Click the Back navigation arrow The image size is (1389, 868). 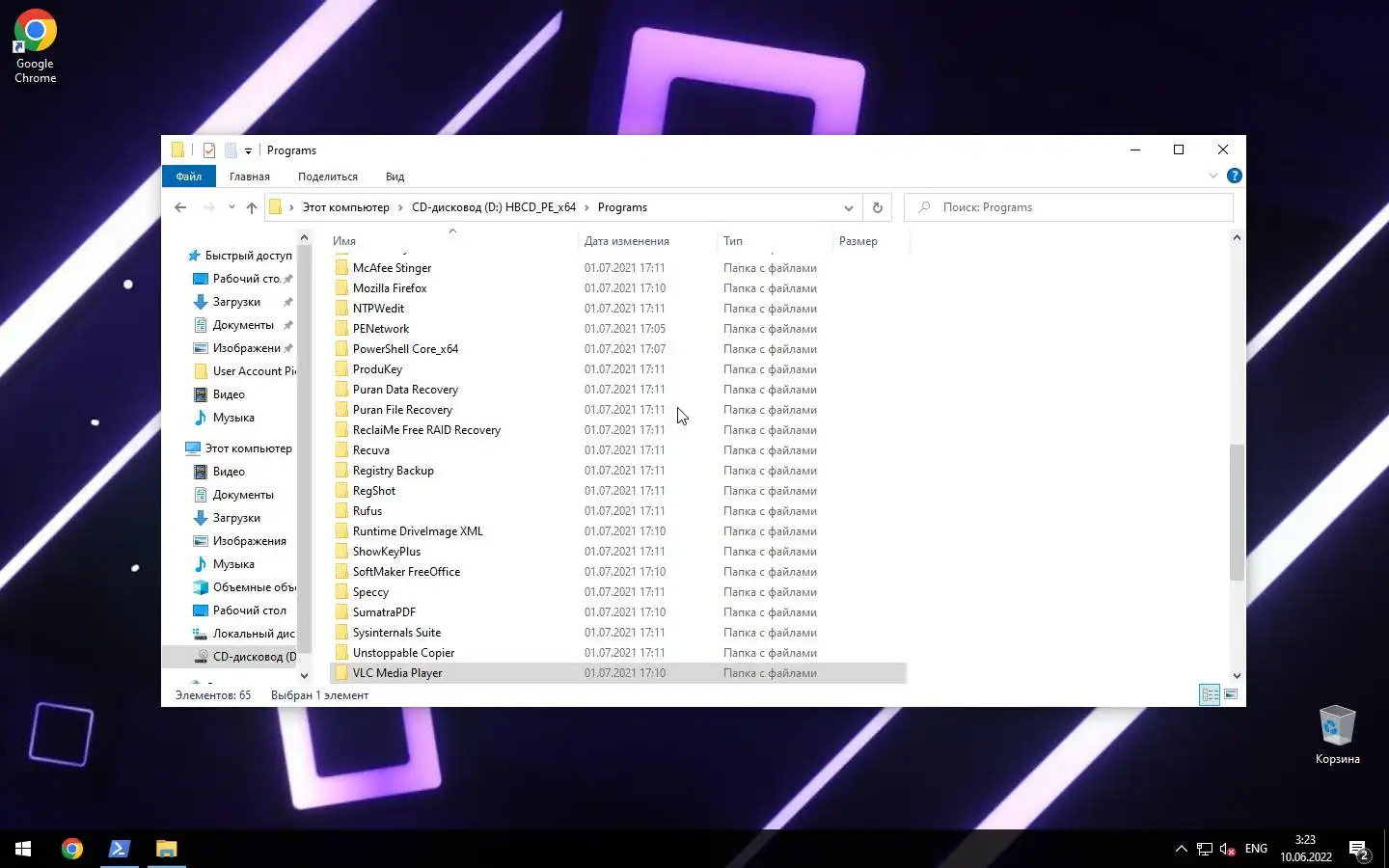180,207
